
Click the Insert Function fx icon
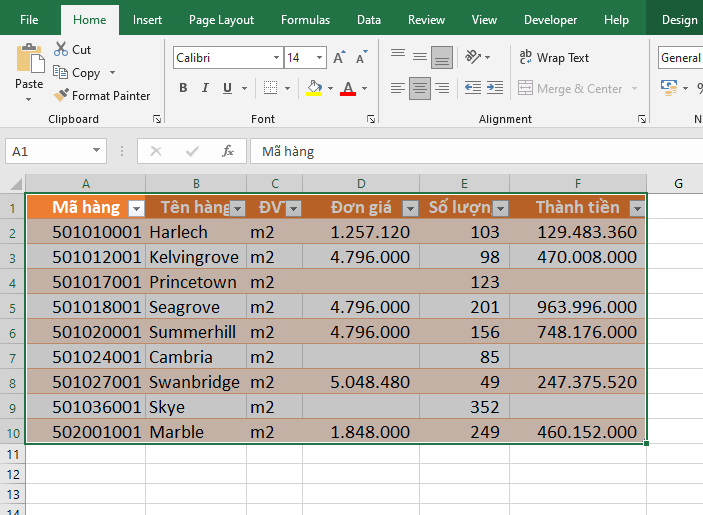(228, 151)
